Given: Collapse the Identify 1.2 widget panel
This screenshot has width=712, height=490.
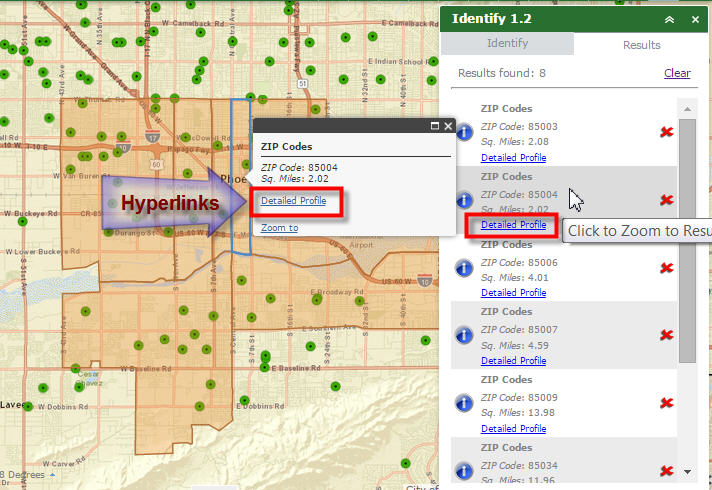Looking at the screenshot, I should point(669,20).
